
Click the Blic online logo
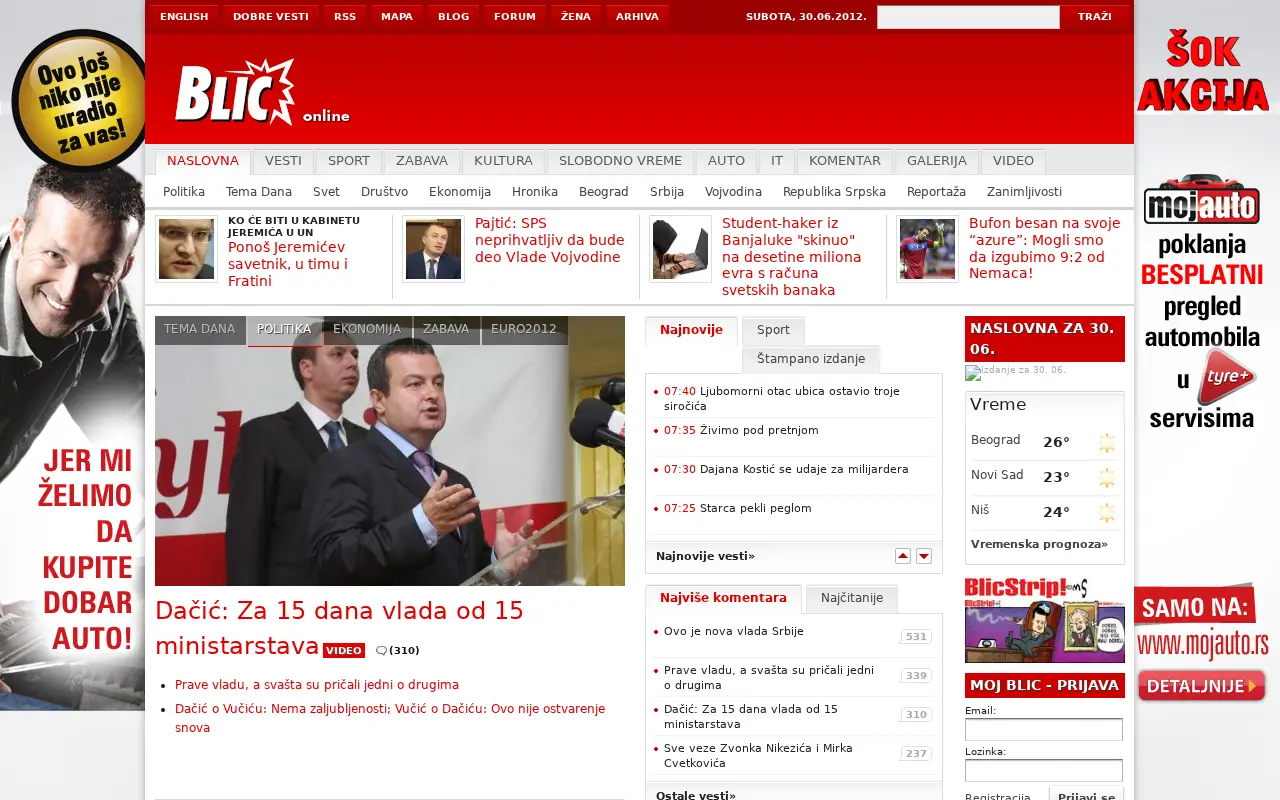point(262,93)
